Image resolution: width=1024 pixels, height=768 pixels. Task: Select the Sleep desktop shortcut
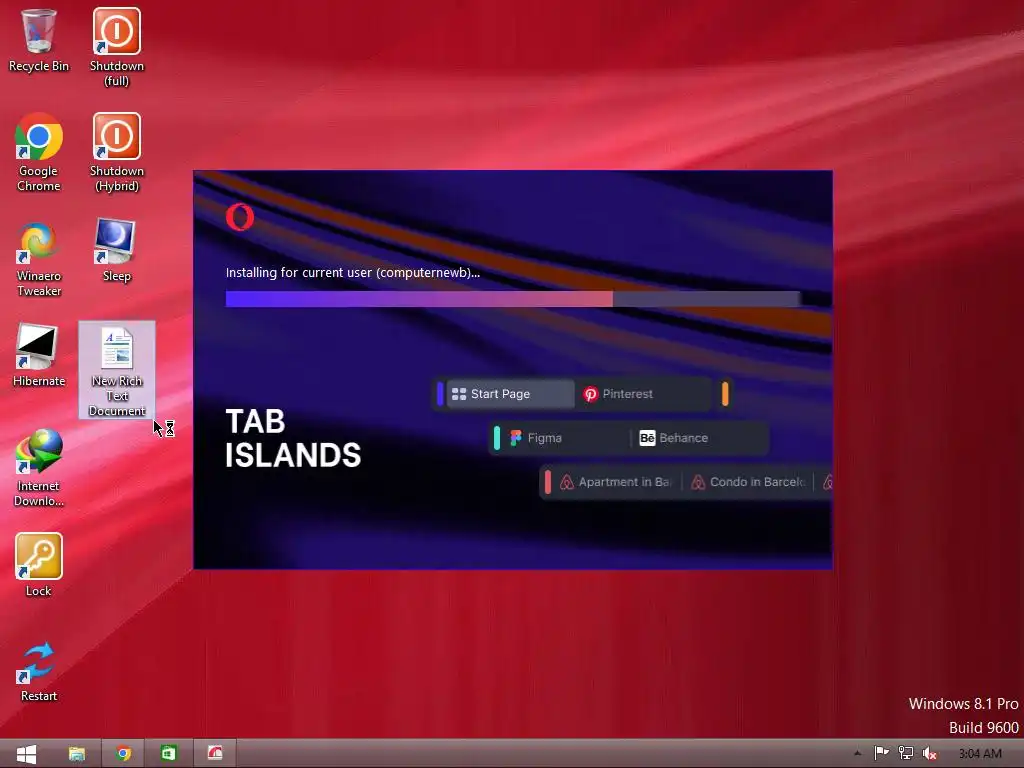tap(117, 251)
